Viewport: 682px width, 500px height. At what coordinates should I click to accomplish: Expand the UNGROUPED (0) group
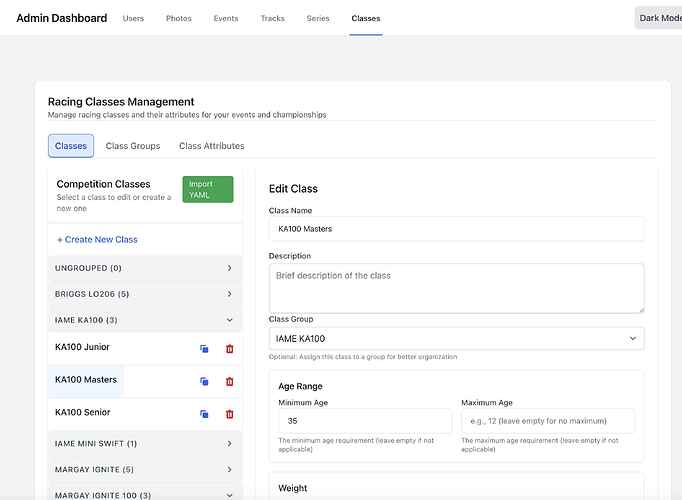click(145, 268)
